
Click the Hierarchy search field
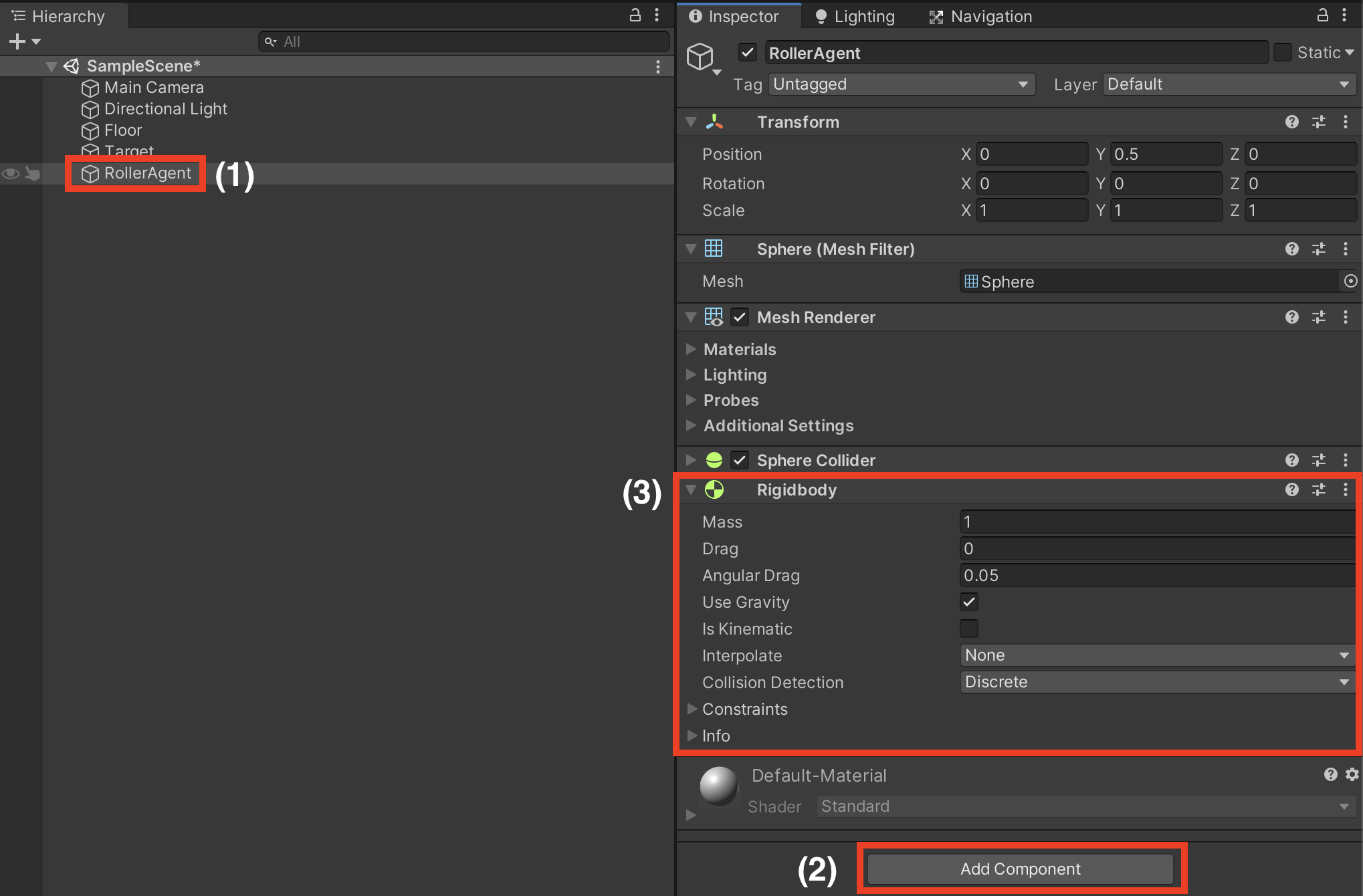coord(464,41)
